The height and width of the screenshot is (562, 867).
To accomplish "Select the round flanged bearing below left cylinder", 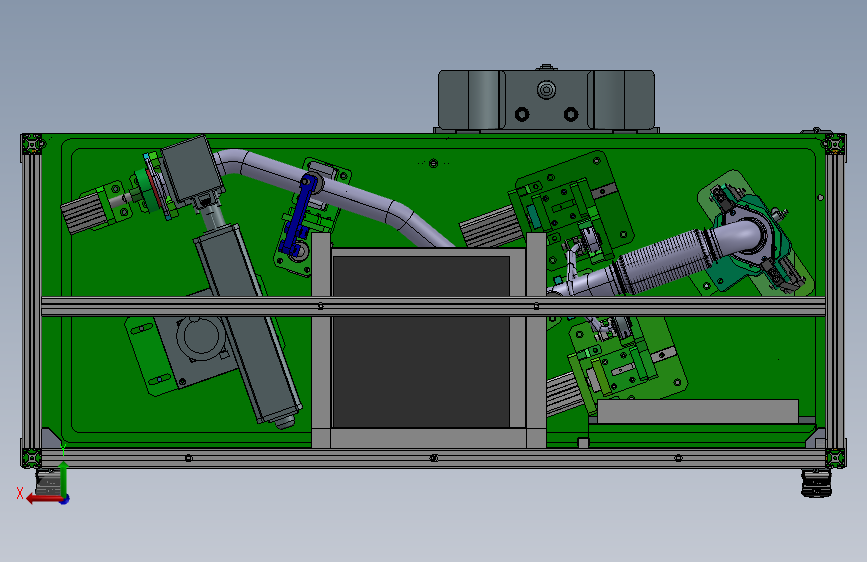I will tap(201, 337).
